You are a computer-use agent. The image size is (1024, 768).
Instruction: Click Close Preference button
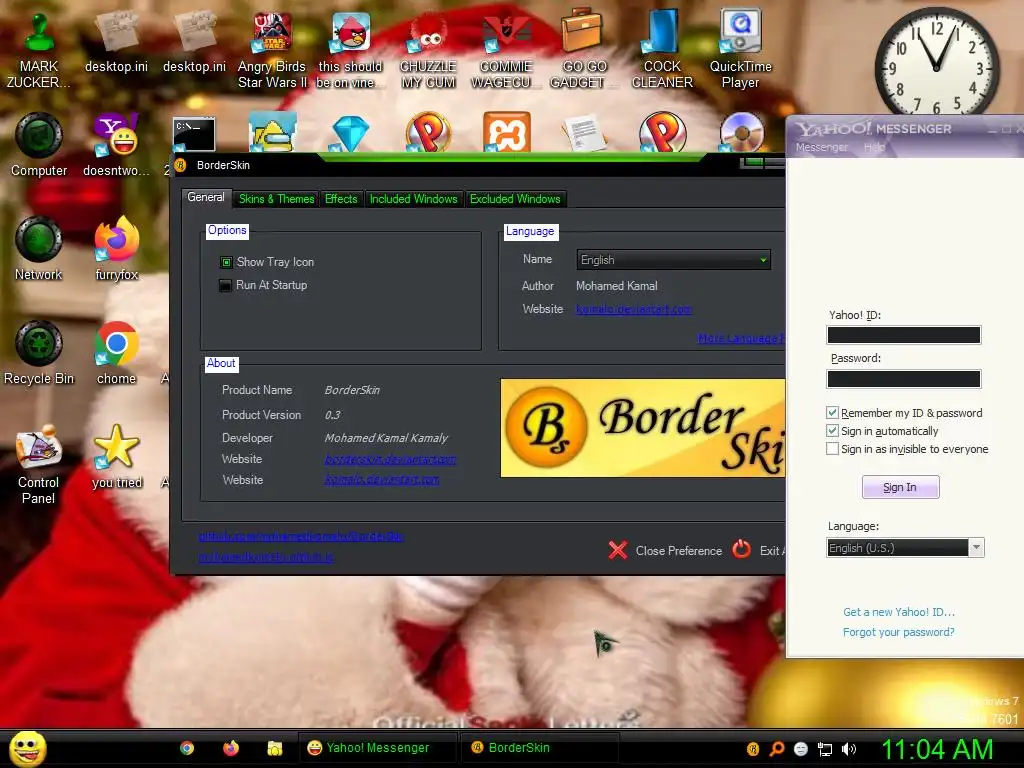click(665, 551)
